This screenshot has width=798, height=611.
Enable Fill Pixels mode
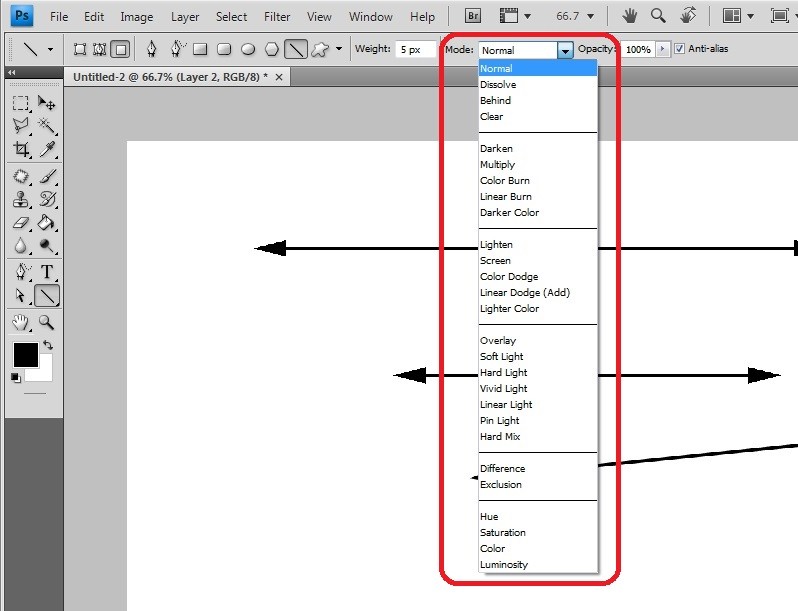(121, 49)
